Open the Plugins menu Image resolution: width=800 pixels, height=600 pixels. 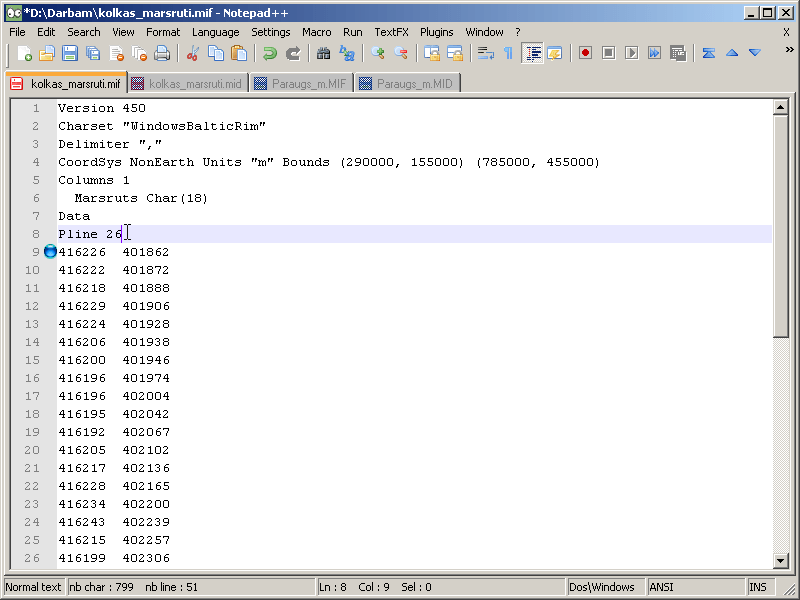pyautogui.click(x=437, y=32)
